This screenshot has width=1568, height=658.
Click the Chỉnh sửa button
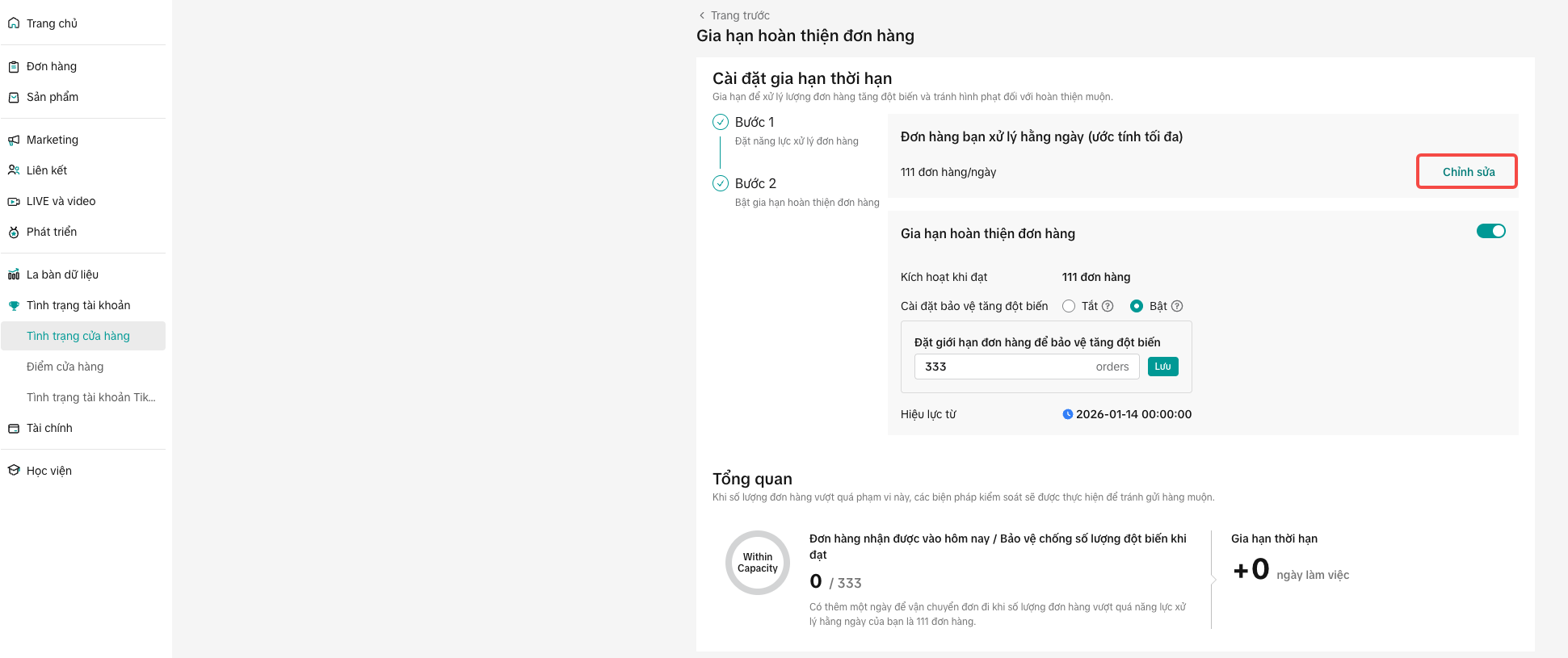[1467, 172]
